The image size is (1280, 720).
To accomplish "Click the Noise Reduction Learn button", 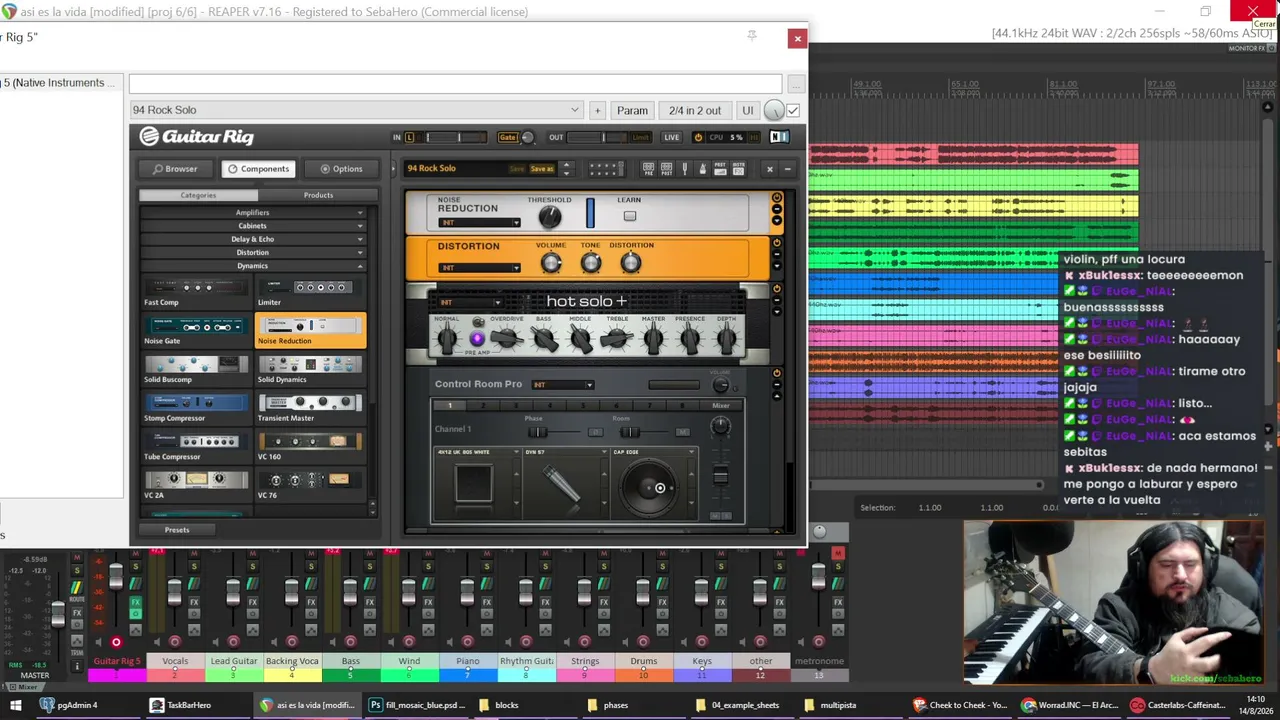I will (630, 216).
